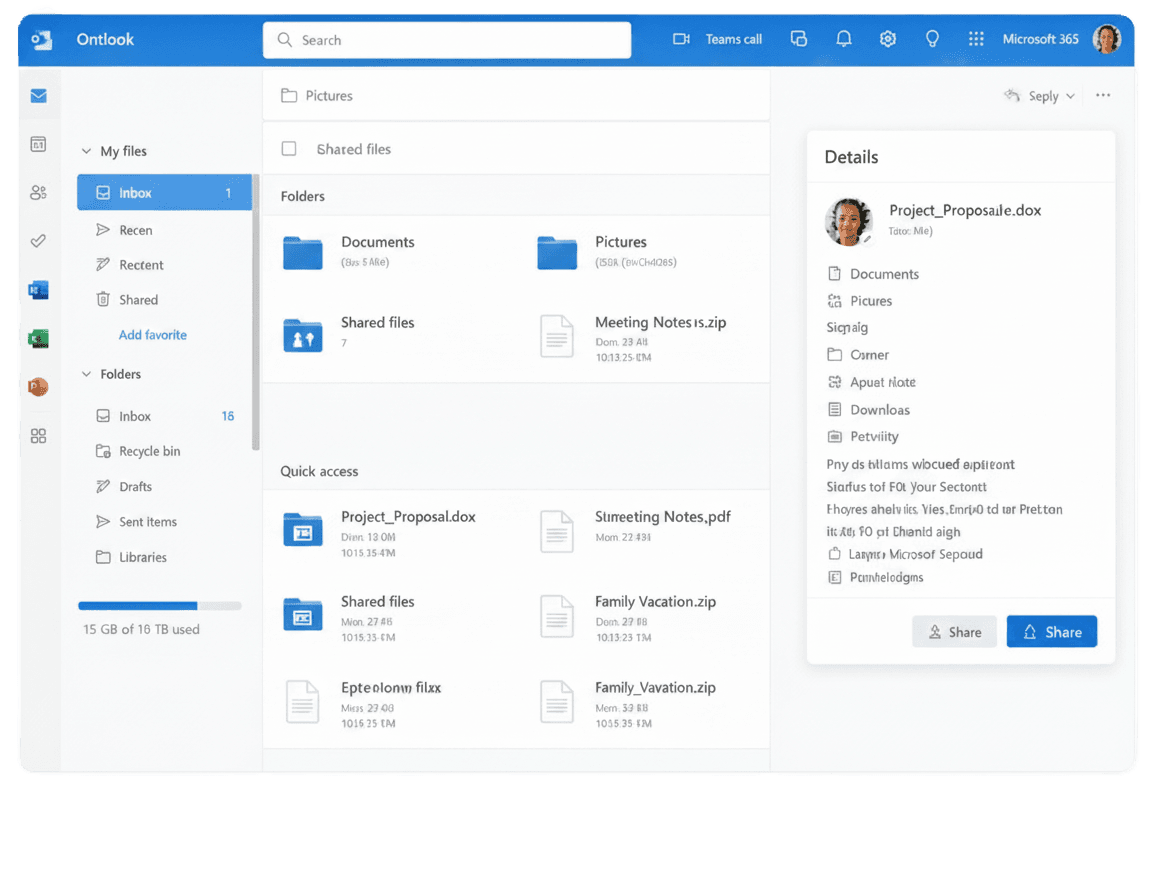Launch the Excel app icon
The width and height of the screenshot is (1152, 896).
point(38,339)
